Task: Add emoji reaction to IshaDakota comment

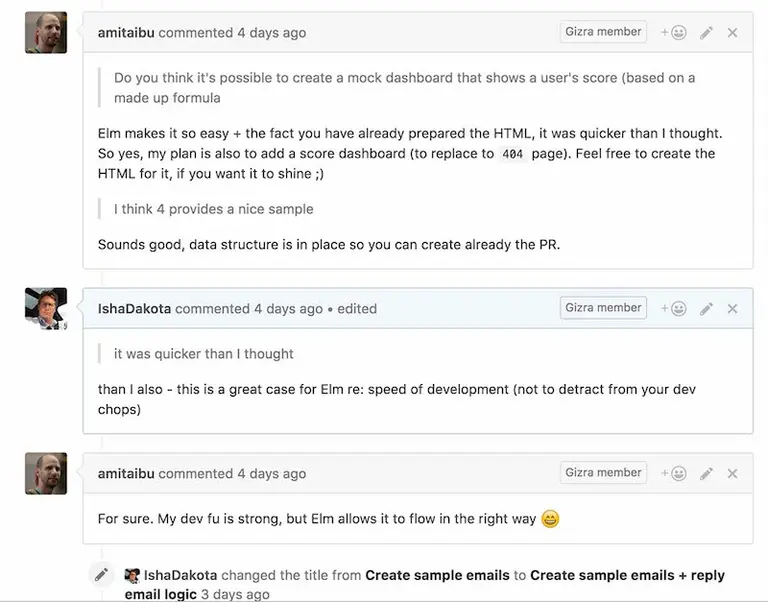Action: coord(673,309)
